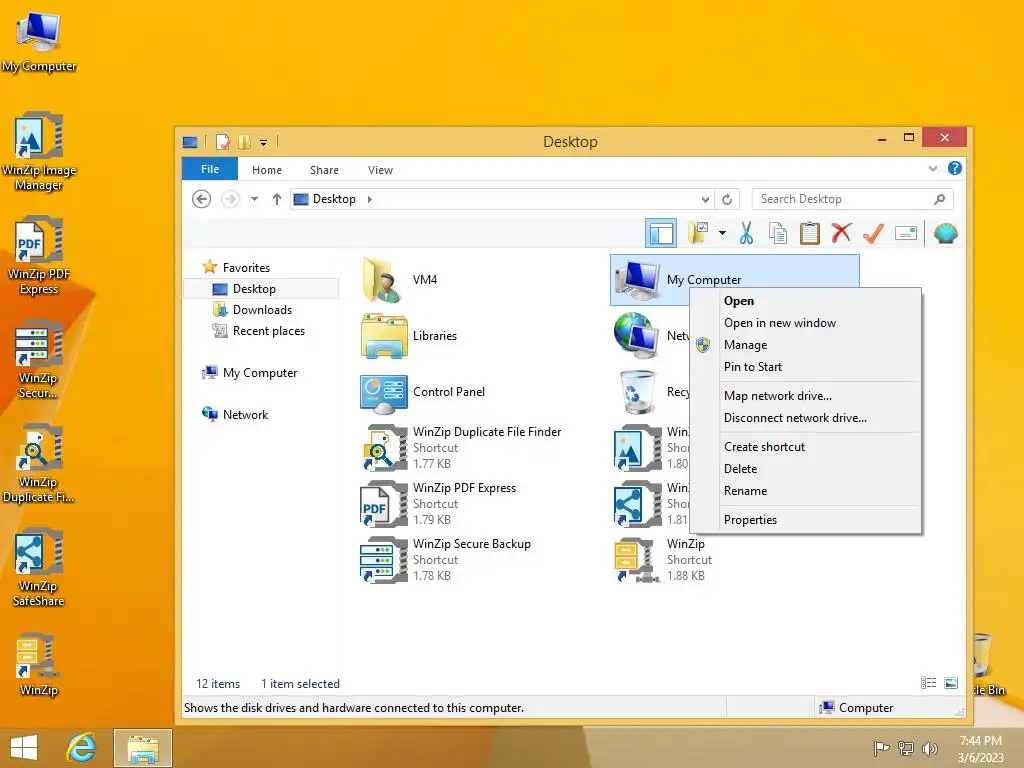Select the WinZip shortcut in file list
The width and height of the screenshot is (1024, 768).
pos(664,560)
